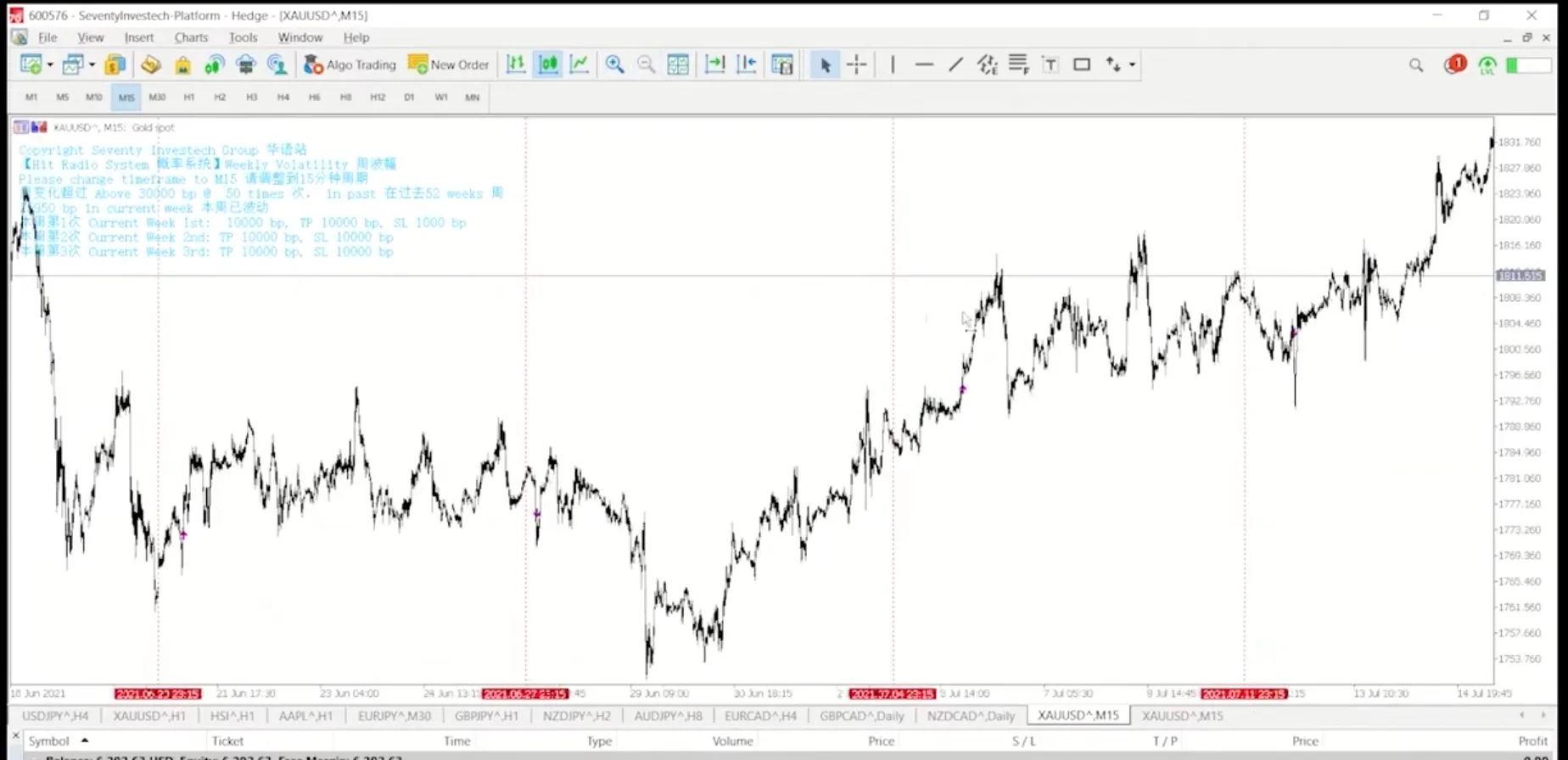Open the Data Window tag icon
Viewport: 1568px width, 760px height.
[151, 64]
